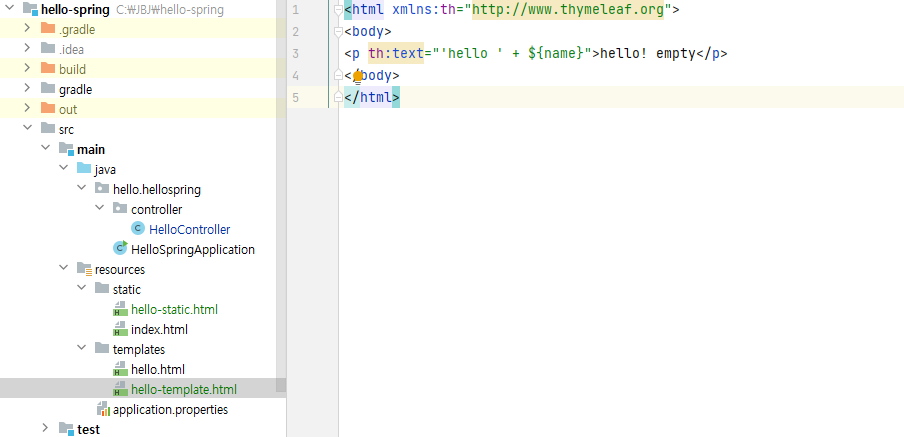Click the hello-static.html file icon
Viewport: 904px width, 437px height.
tap(120, 309)
